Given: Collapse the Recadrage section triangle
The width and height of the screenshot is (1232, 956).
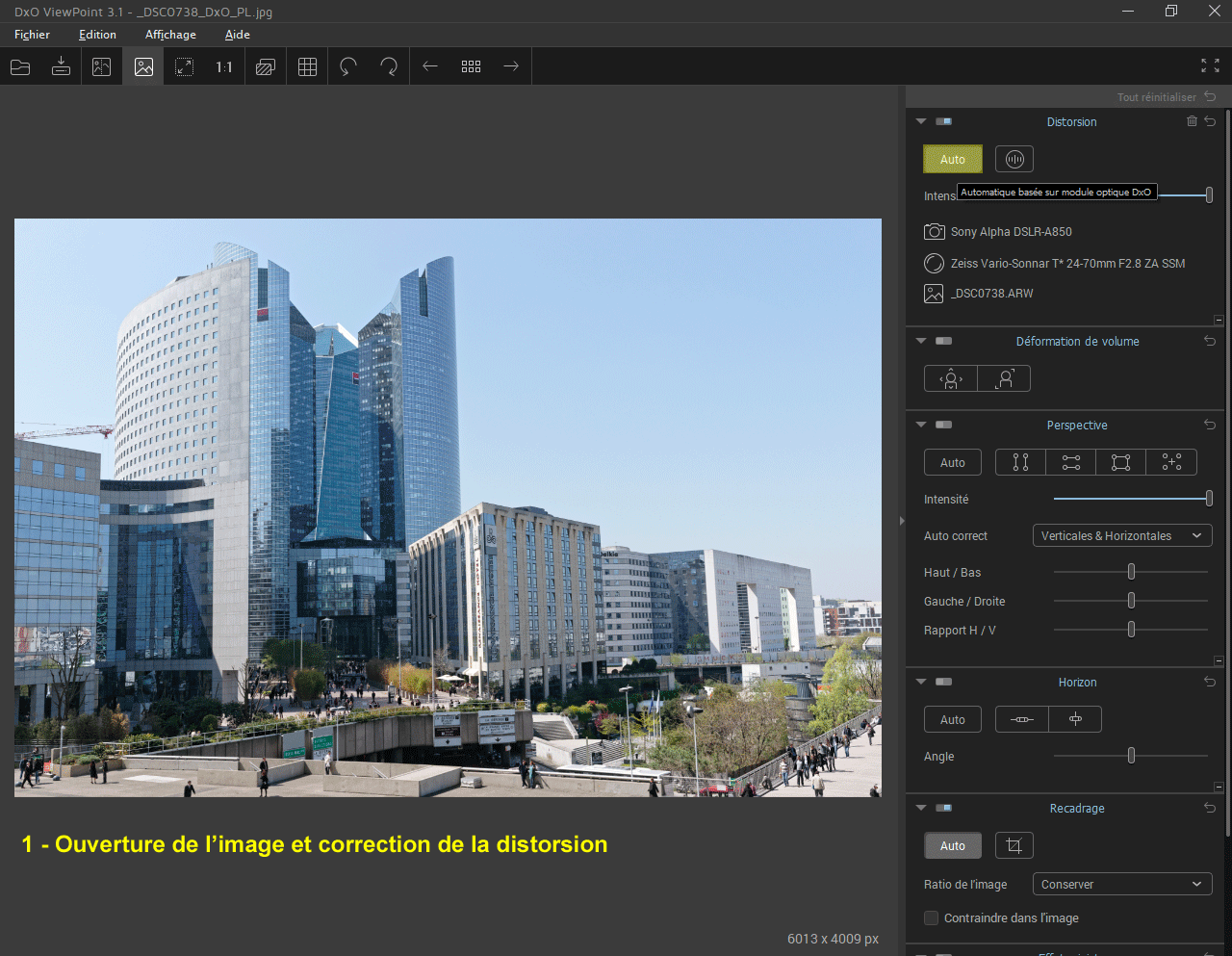Looking at the screenshot, I should point(921,808).
